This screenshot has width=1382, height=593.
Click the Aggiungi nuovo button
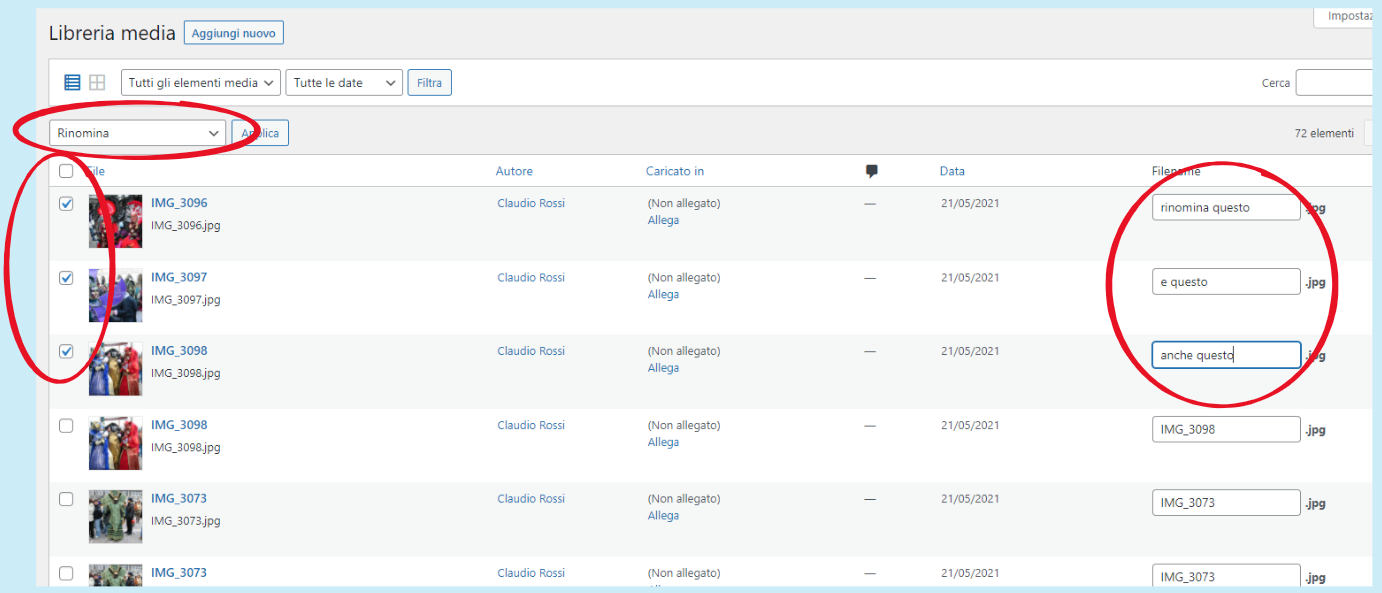pos(234,33)
